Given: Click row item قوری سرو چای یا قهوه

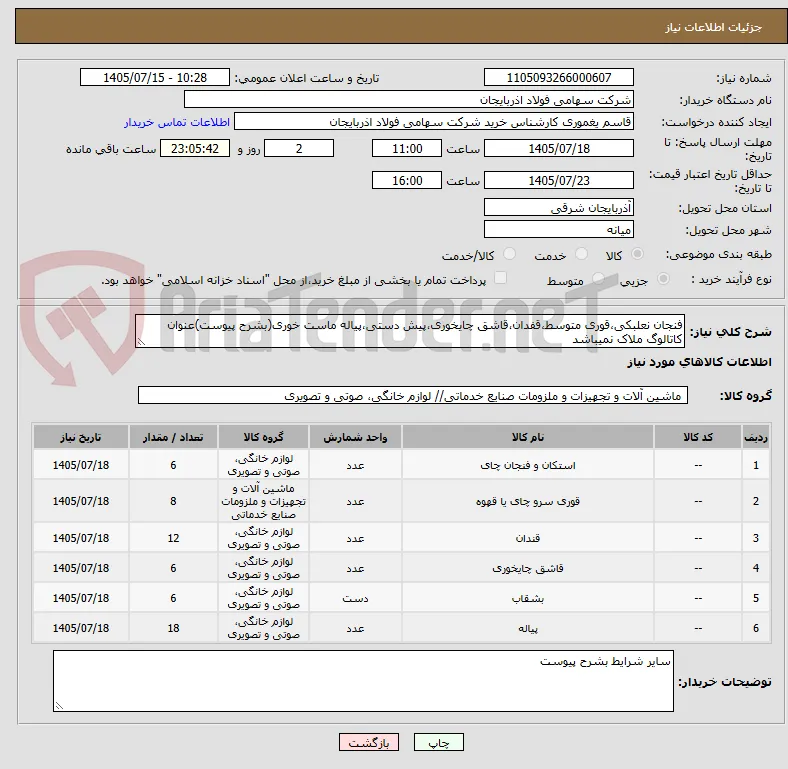Looking at the screenshot, I should click(x=528, y=501).
